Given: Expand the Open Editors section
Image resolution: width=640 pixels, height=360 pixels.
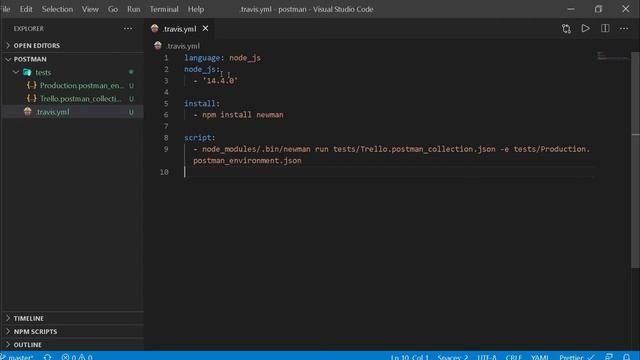Looking at the screenshot, I should 73,45.
